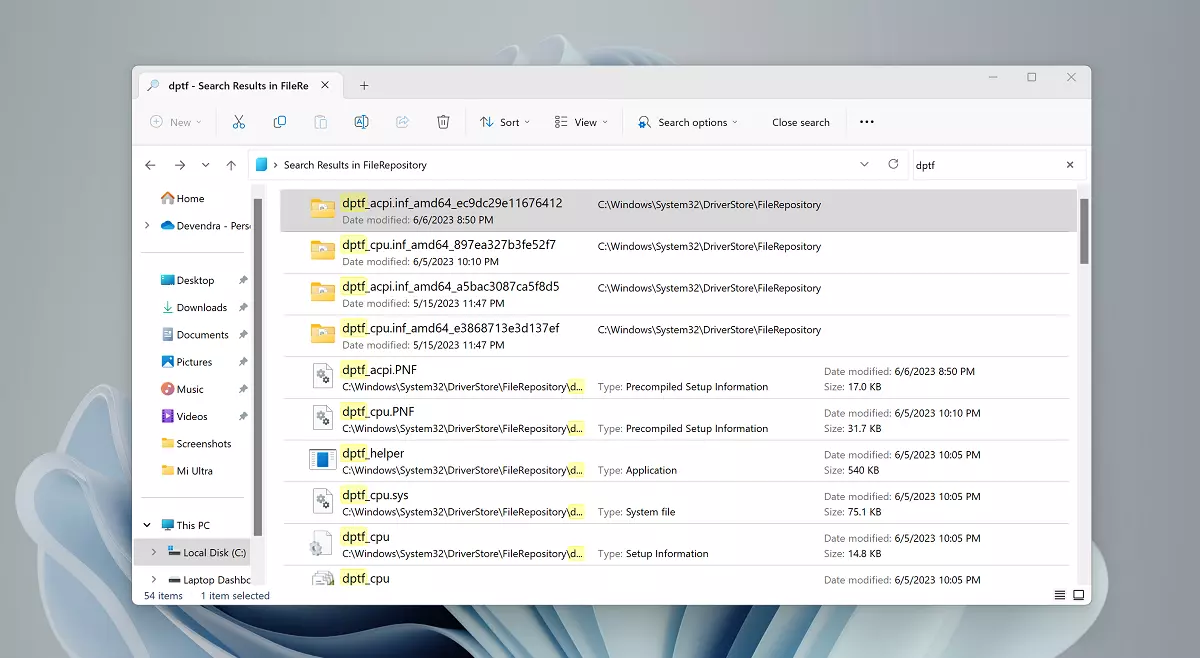This screenshot has width=1200, height=658.
Task: Switch to details view icon in status bar
Action: 1059,595
